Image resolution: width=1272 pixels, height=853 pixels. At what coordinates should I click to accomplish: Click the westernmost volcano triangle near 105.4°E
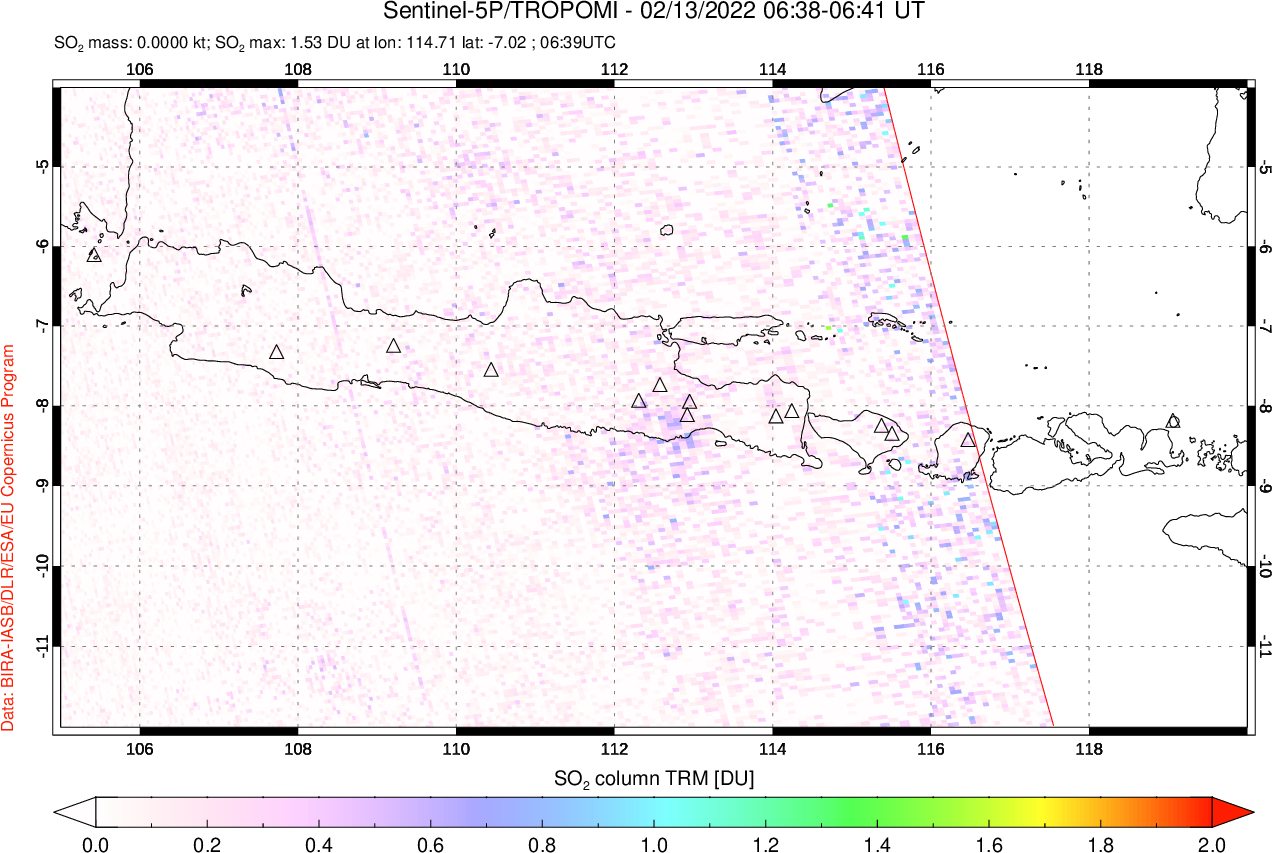click(95, 255)
